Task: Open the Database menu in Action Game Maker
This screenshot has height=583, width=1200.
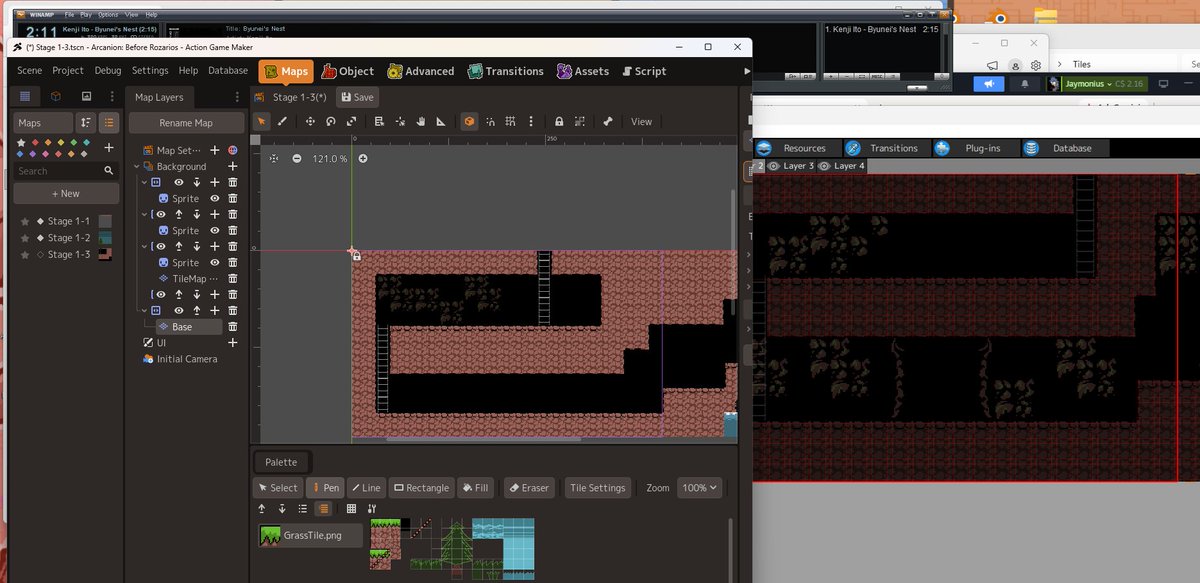Action: [228, 71]
